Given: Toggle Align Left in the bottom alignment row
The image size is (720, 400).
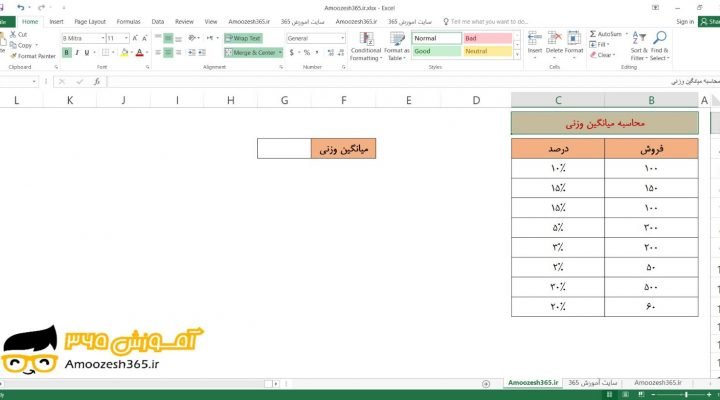Looking at the screenshot, I should tap(158, 52).
